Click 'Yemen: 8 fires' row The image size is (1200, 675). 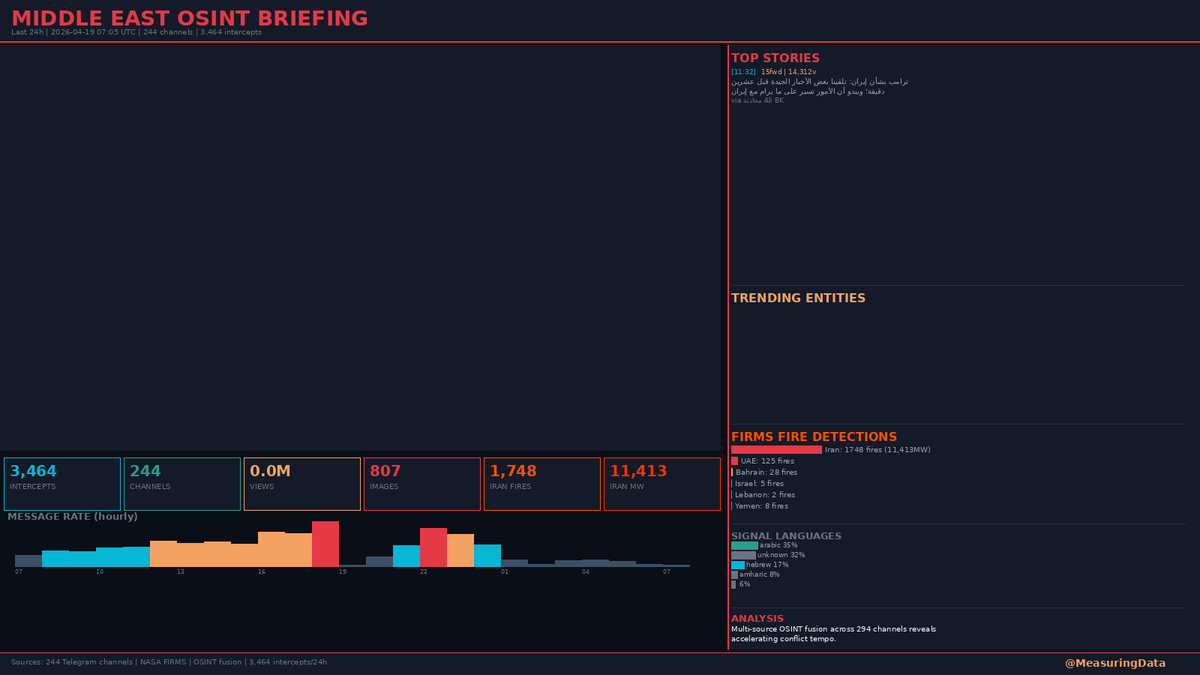pos(759,506)
